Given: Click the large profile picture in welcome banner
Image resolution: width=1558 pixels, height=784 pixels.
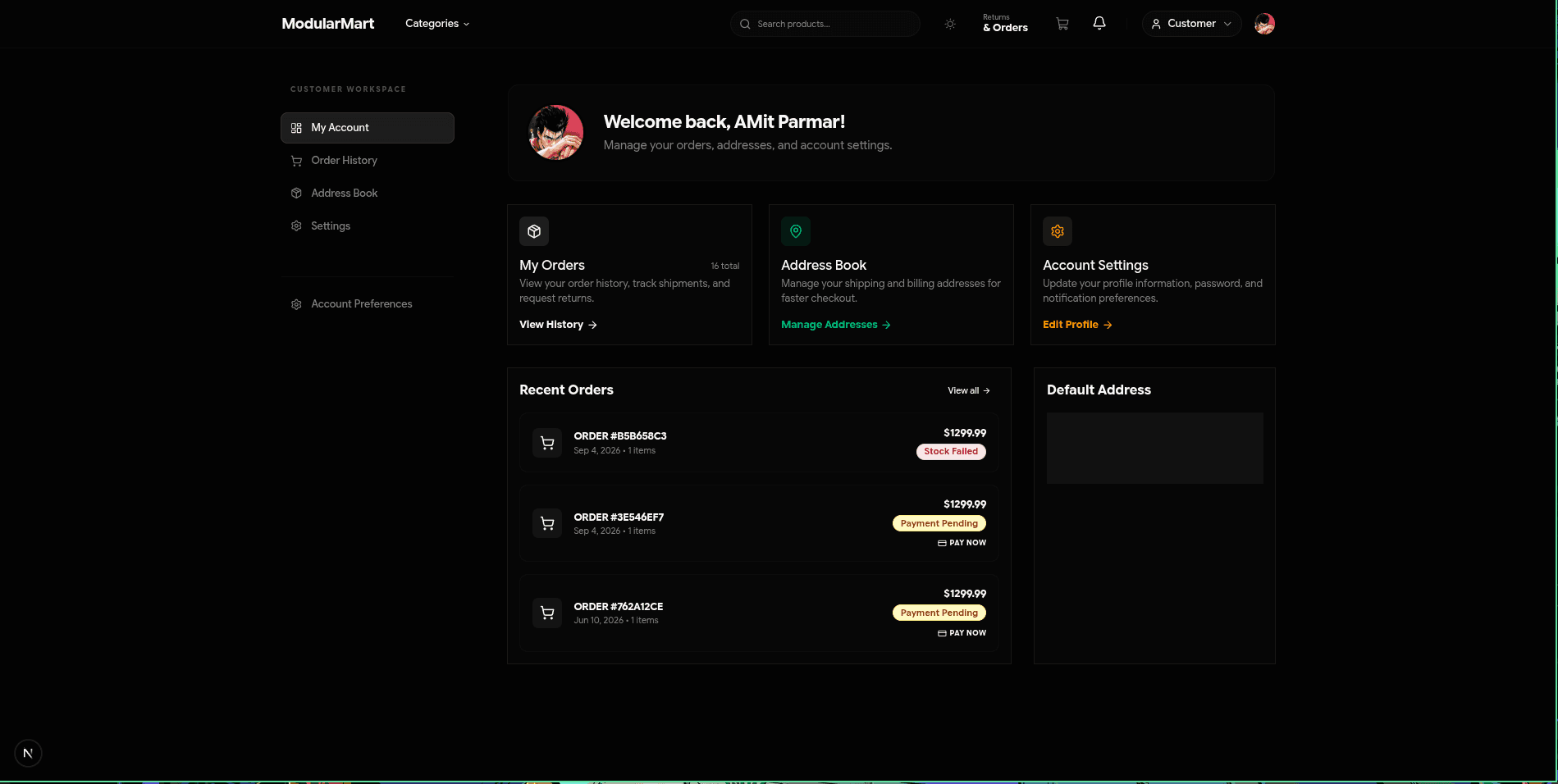Looking at the screenshot, I should tap(556, 132).
